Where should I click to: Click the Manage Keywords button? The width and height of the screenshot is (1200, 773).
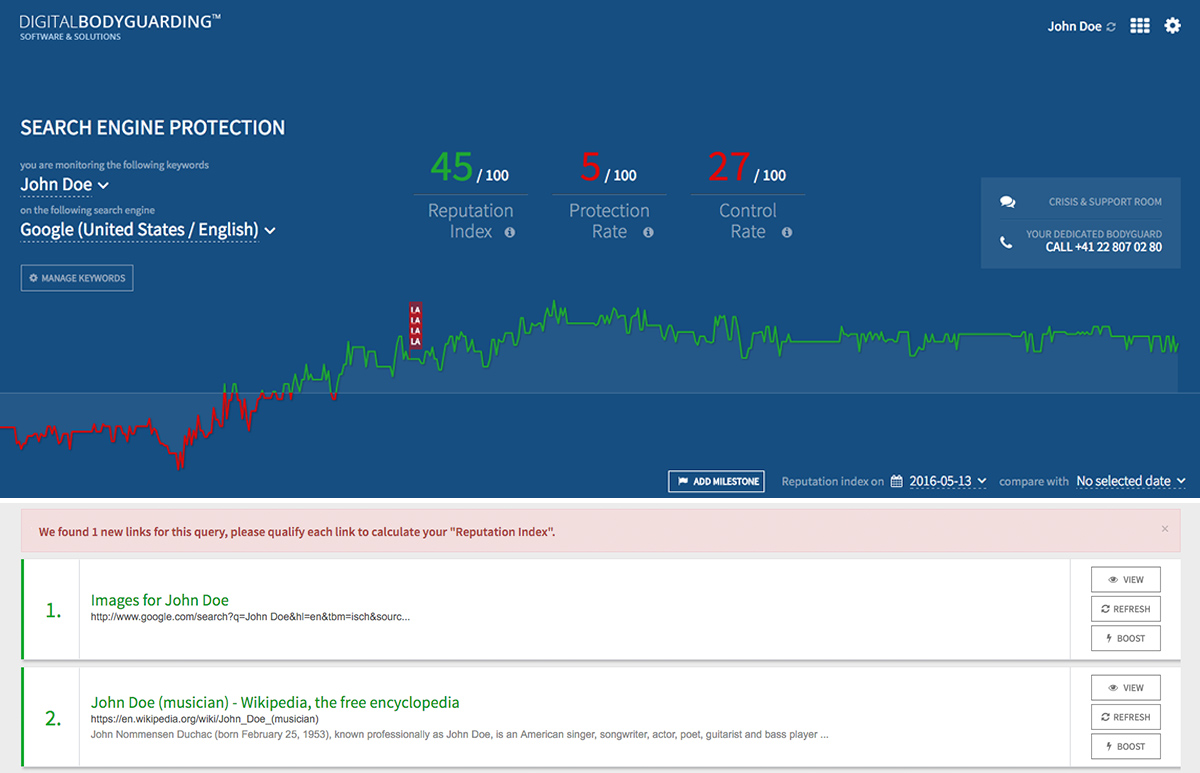point(77,278)
